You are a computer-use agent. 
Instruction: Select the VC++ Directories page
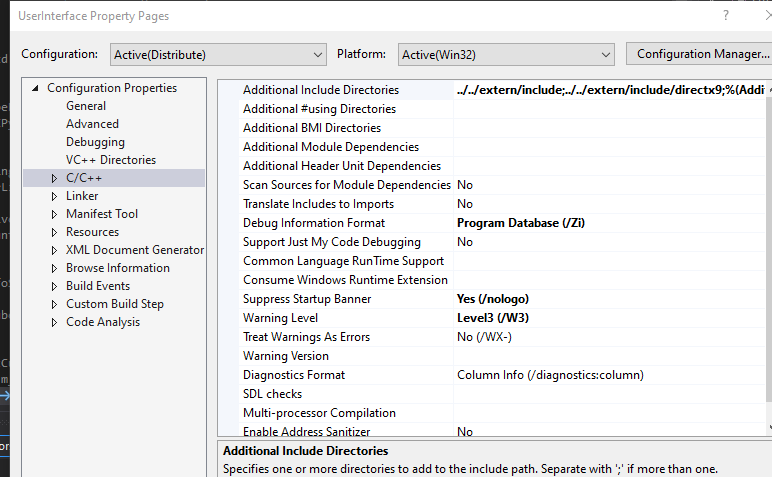[x=111, y=160]
